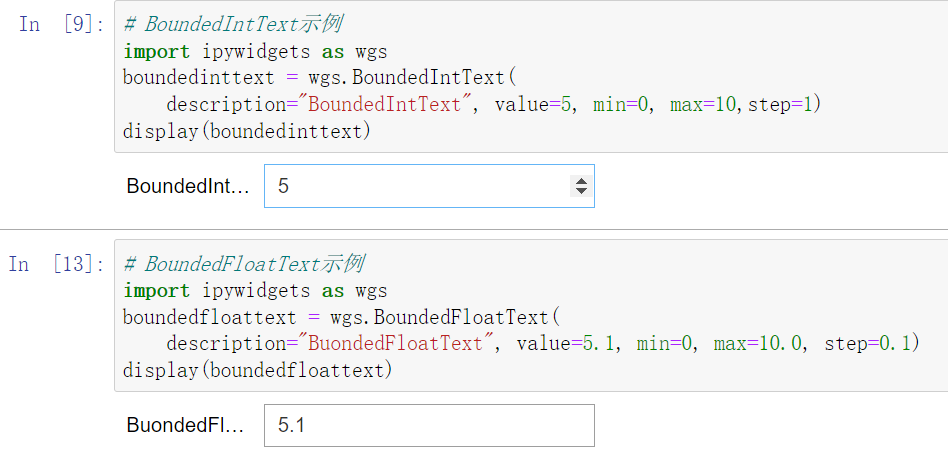Click the display(boundedinttext) line
Screen dimensions: 948x455
coord(246,131)
